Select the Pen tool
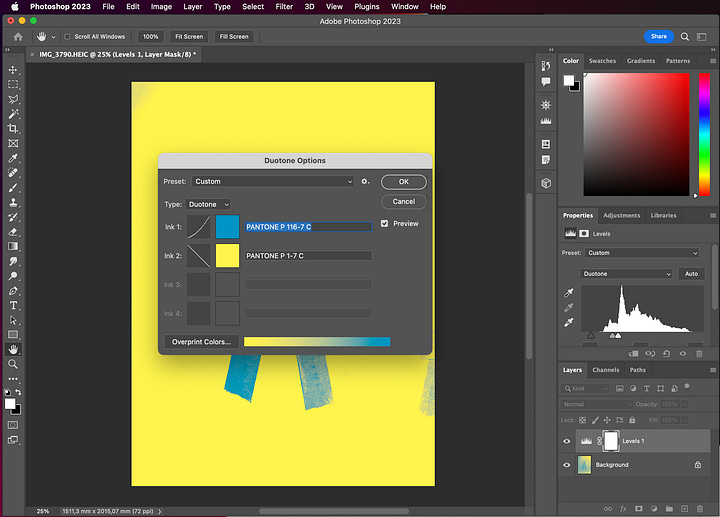720x517 pixels. point(13,291)
